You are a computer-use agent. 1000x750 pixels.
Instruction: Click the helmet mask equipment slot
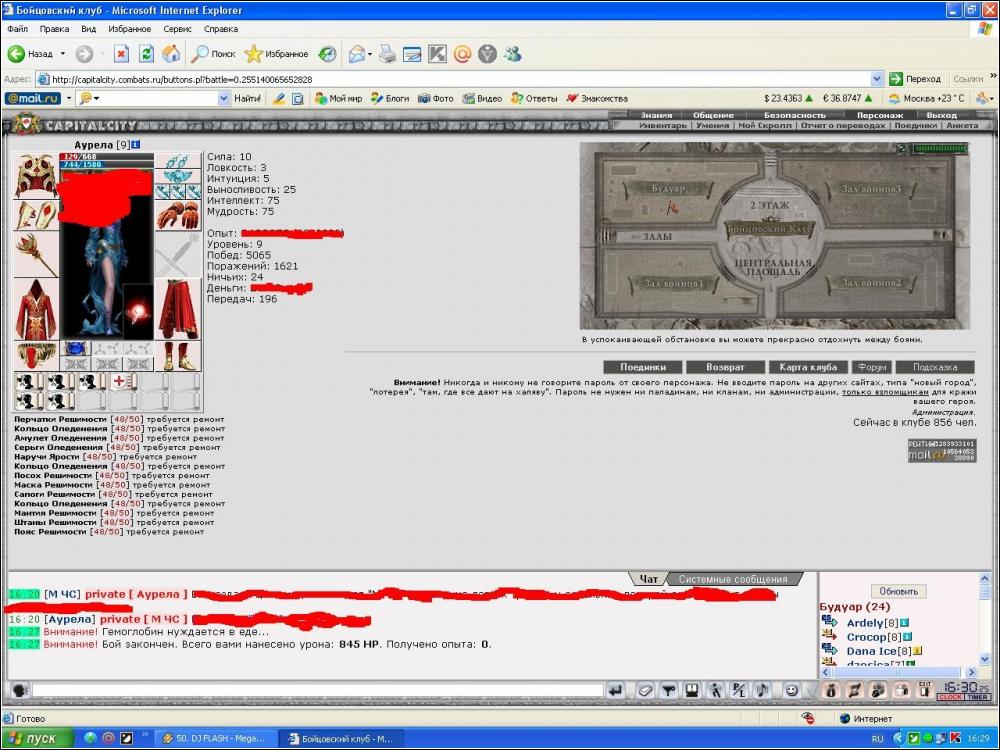point(36,175)
